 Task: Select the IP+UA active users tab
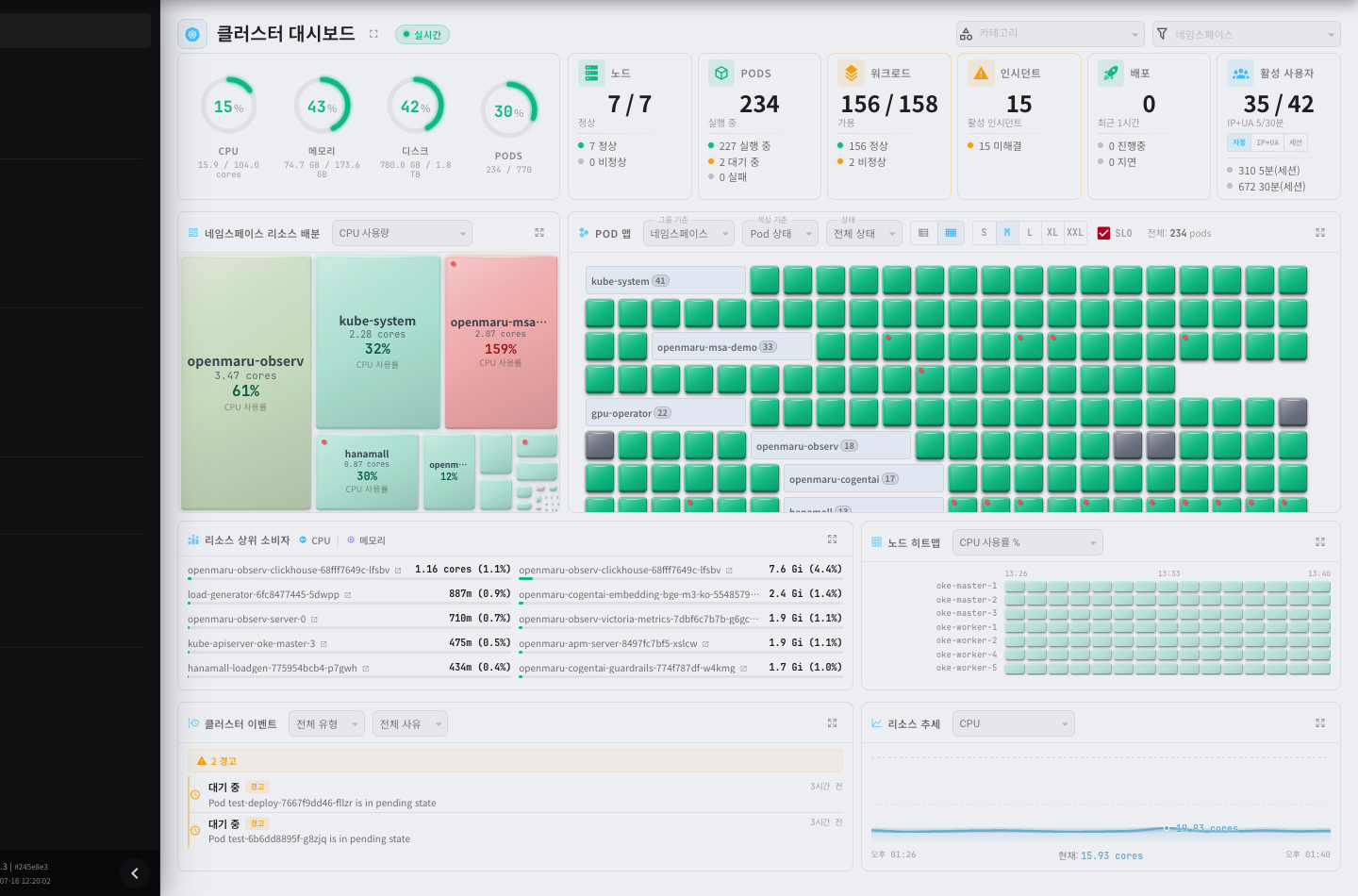click(x=1267, y=142)
